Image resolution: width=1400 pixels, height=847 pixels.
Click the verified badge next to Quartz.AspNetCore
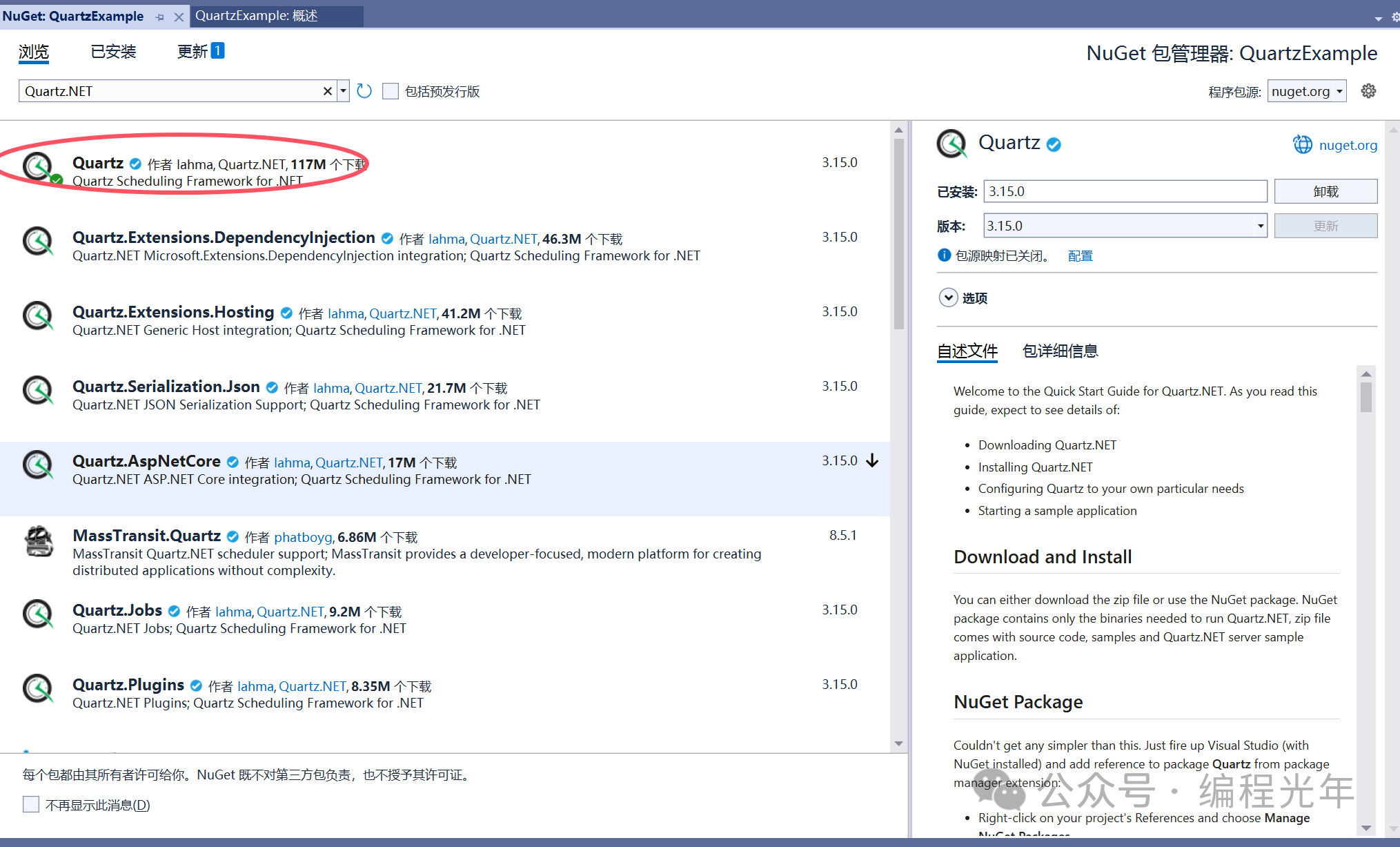[x=233, y=462]
